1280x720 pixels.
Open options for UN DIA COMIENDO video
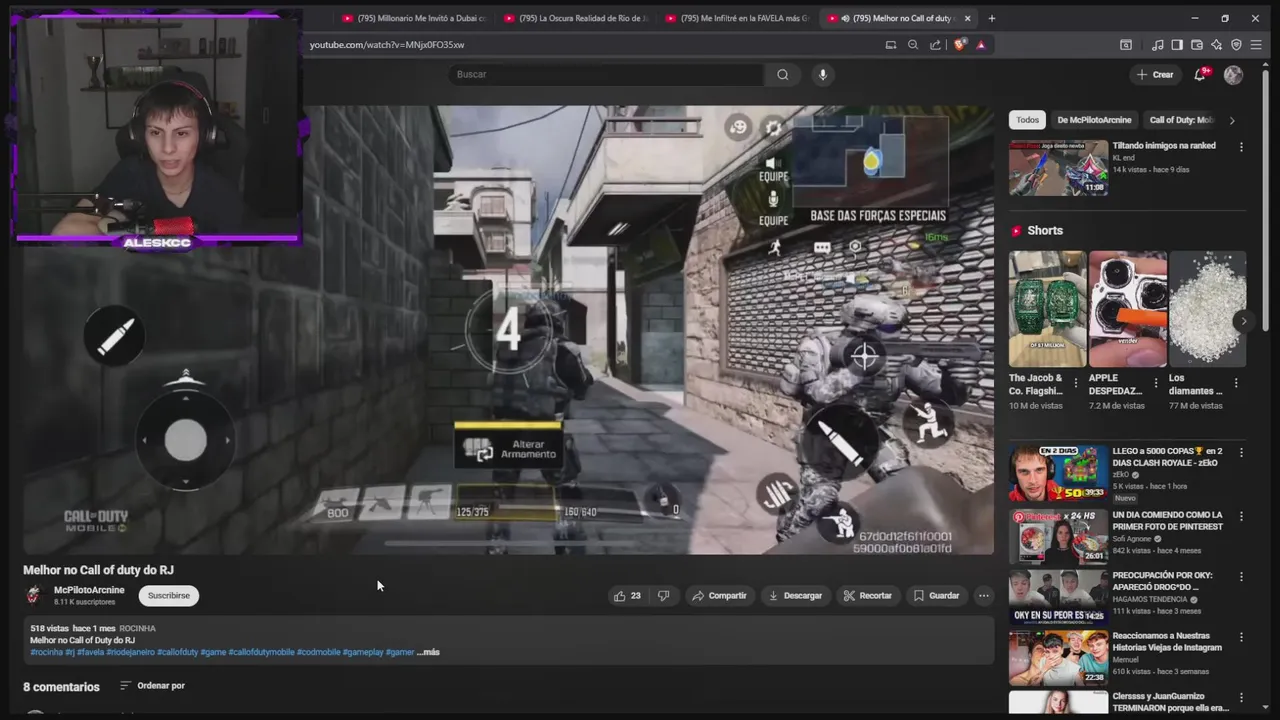click(1241, 517)
